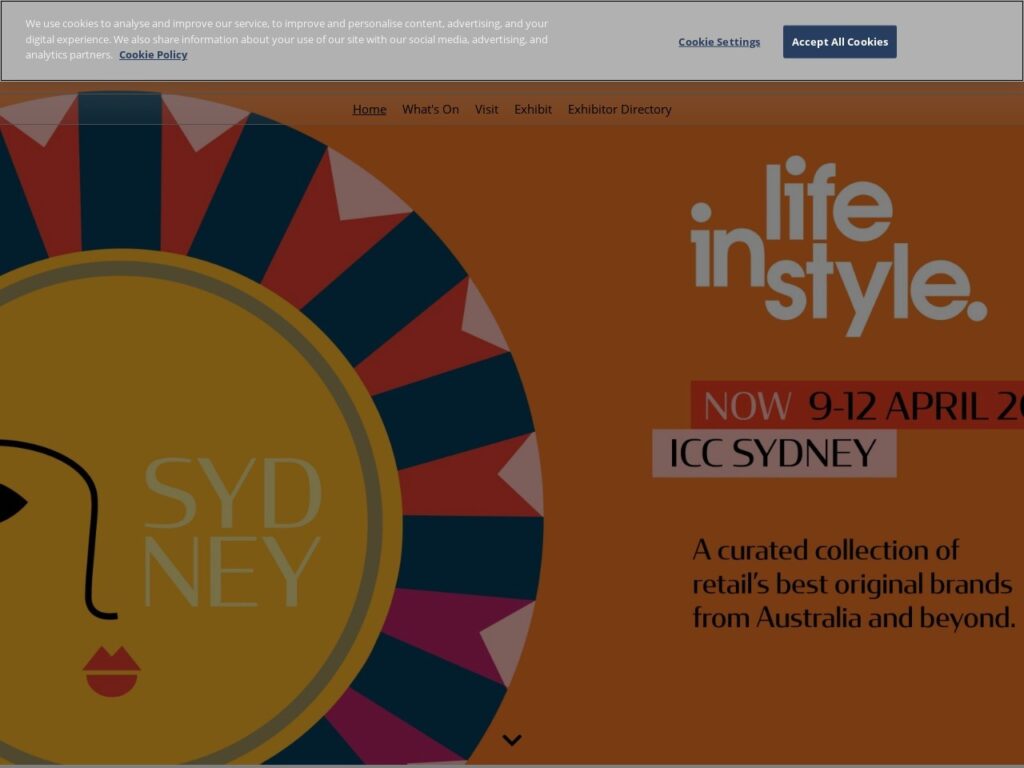Go to the Home menu item
The image size is (1024, 768).
point(369,109)
